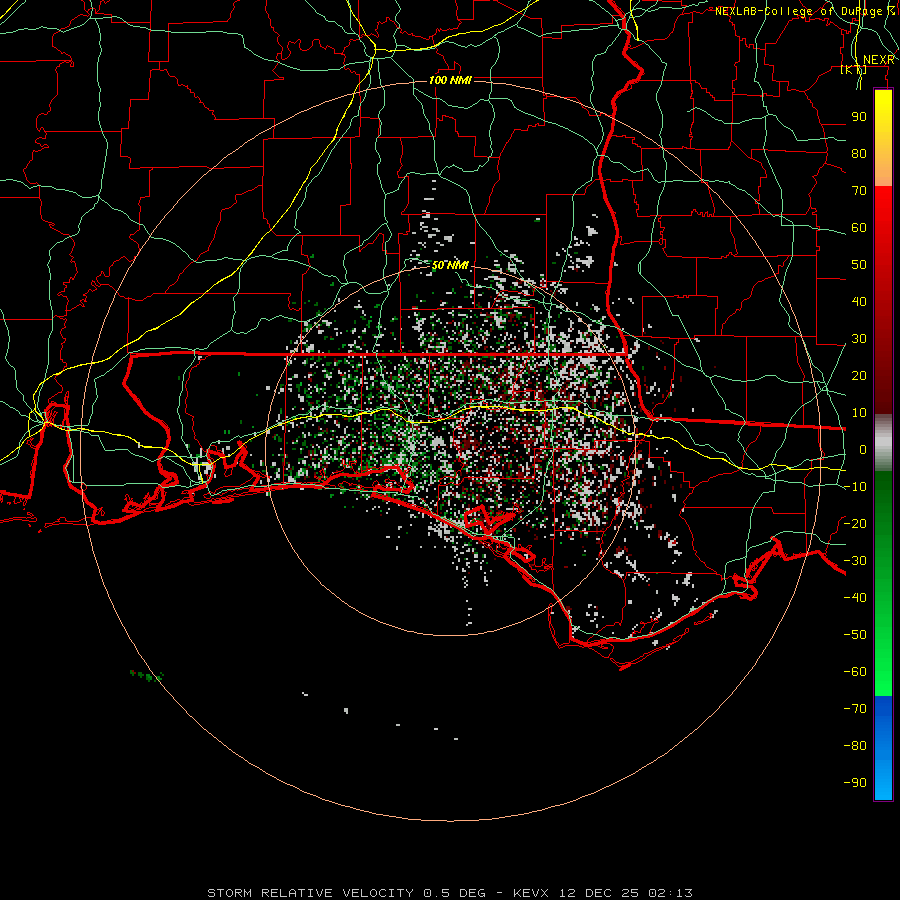Viewport: 900px width, 900px height.
Task: Click the blue bottom segment of color bar
Action: (x=883, y=748)
